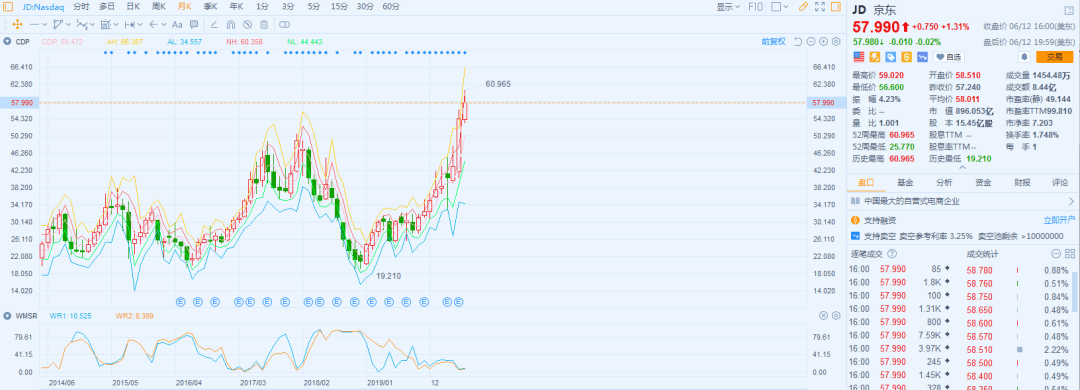This screenshot has height=390, width=1080.
Task: Zoom out the chart with minus icon
Action: pos(811,41)
